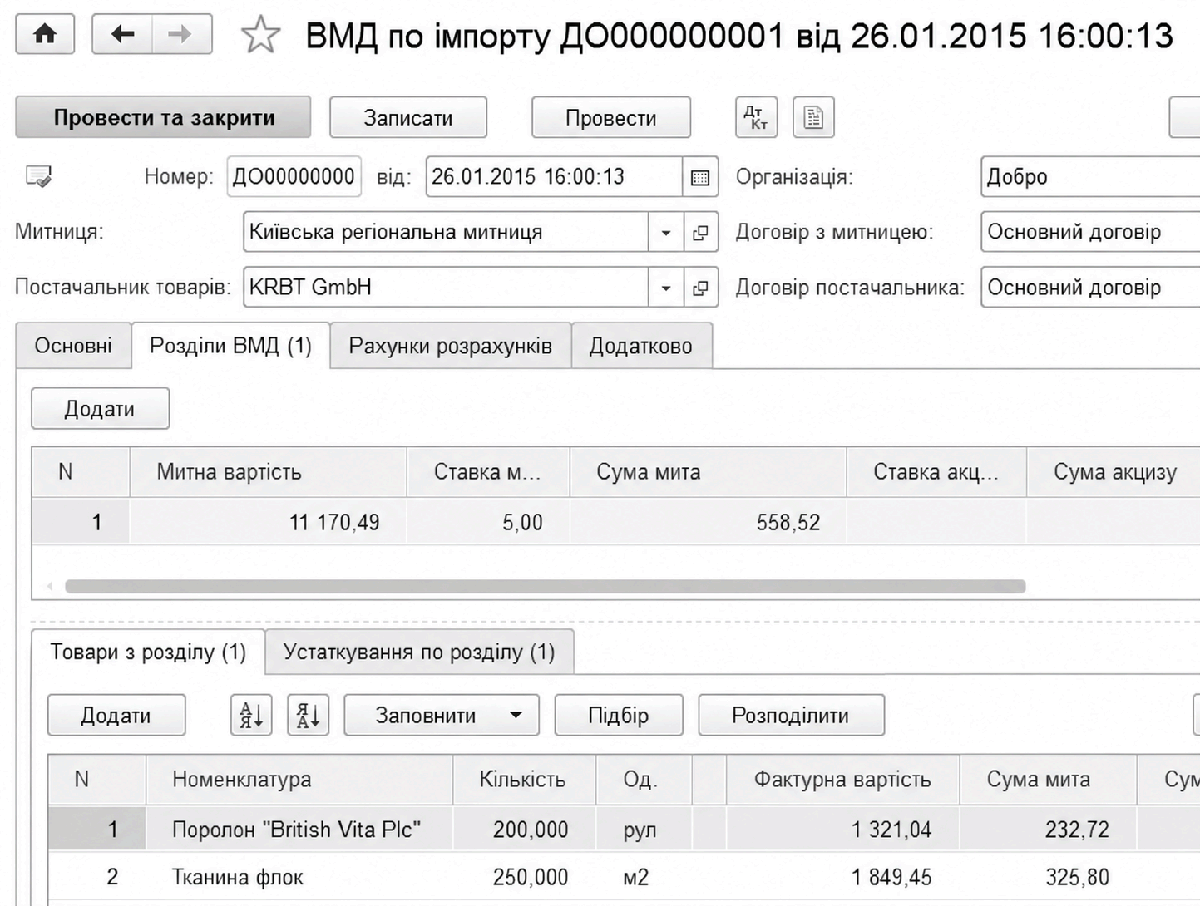Click the Провести та закрити button
The image size is (1200, 906).
point(164,118)
